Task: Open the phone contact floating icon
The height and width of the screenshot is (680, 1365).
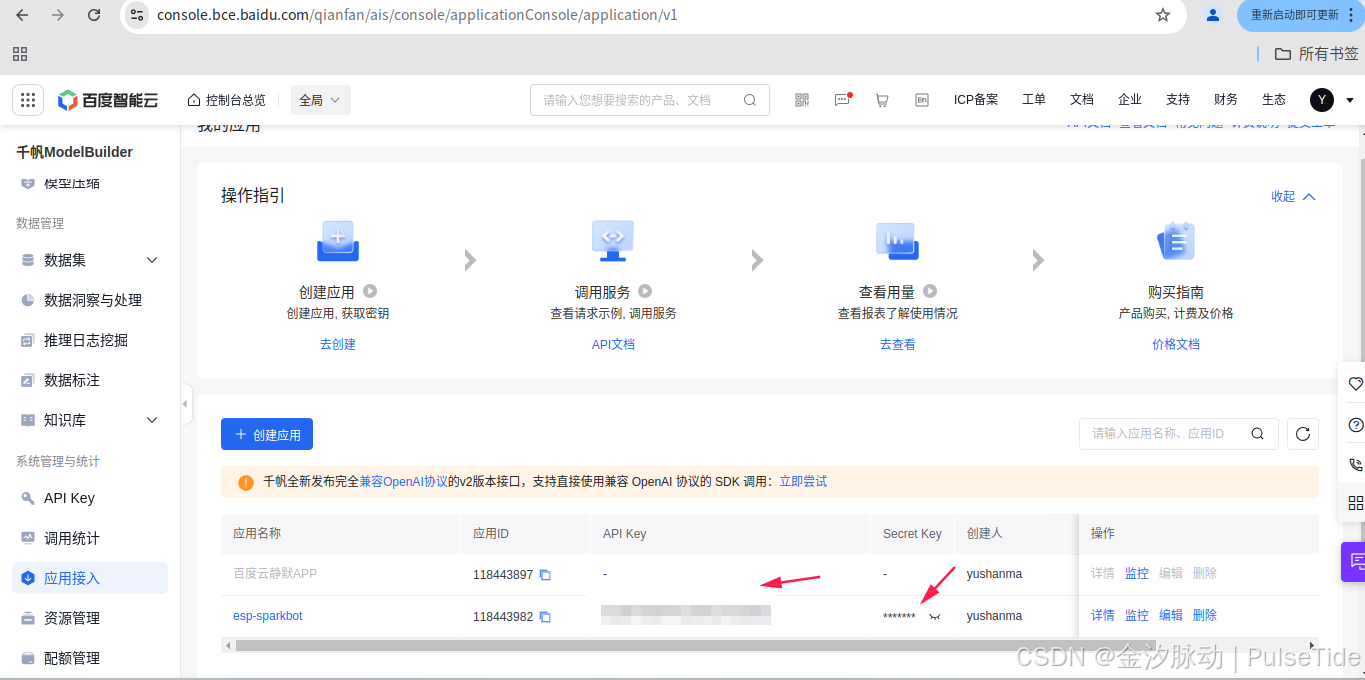Action: click(1356, 464)
